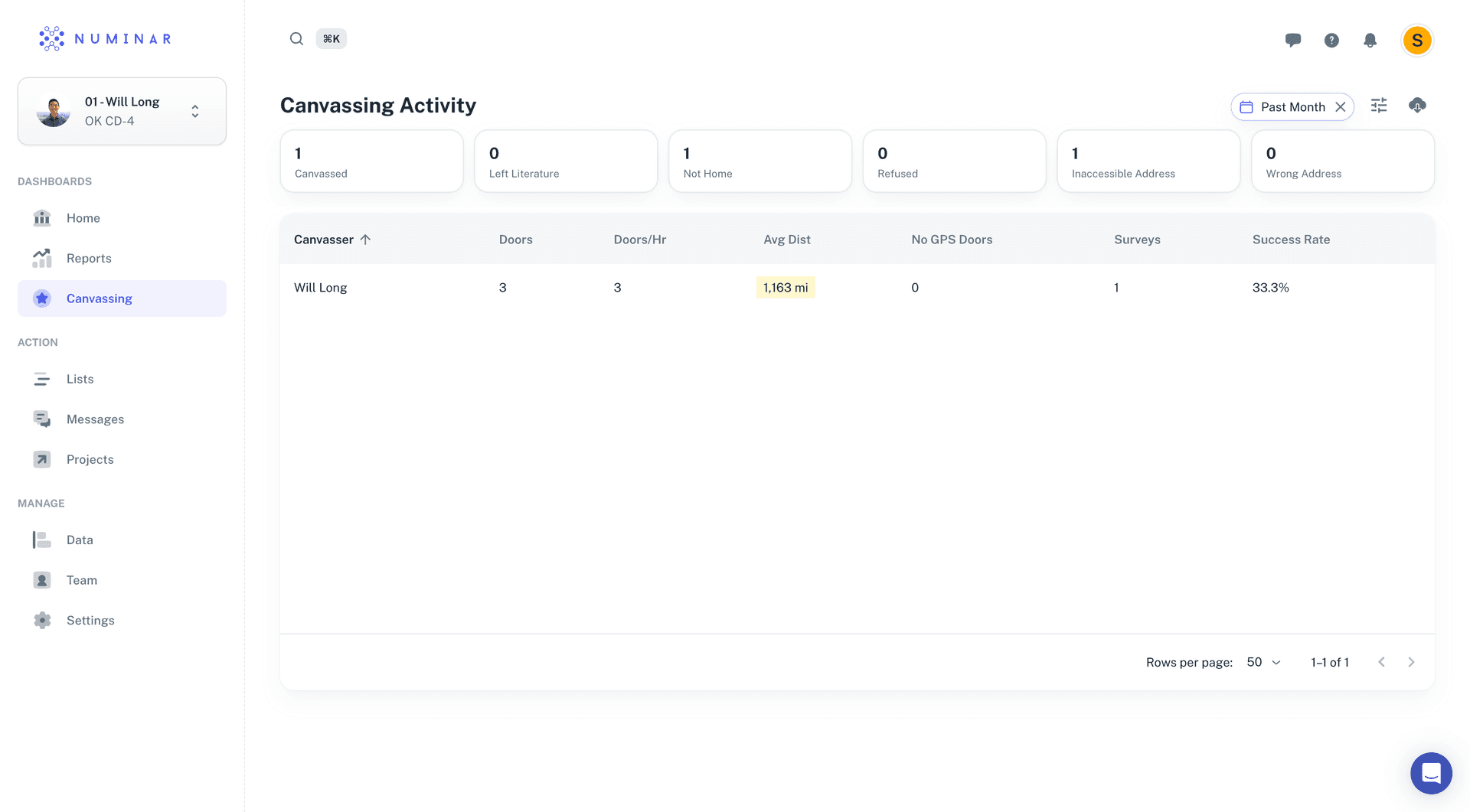Go to the previous page chevron
The width and height of the screenshot is (1470, 812).
pos(1381,662)
